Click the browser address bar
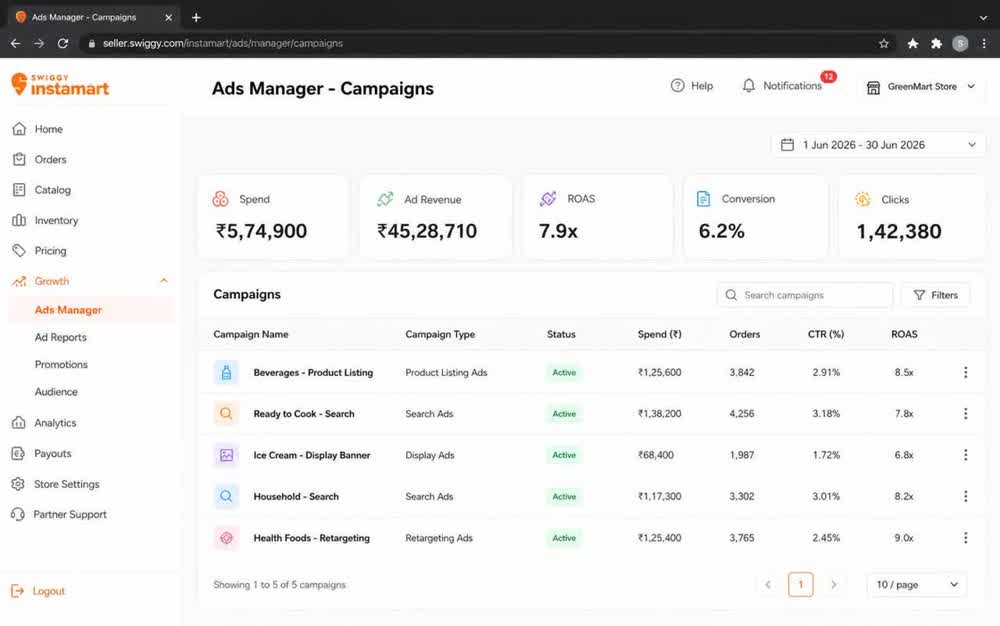The image size is (1000, 626). (x=488, y=43)
